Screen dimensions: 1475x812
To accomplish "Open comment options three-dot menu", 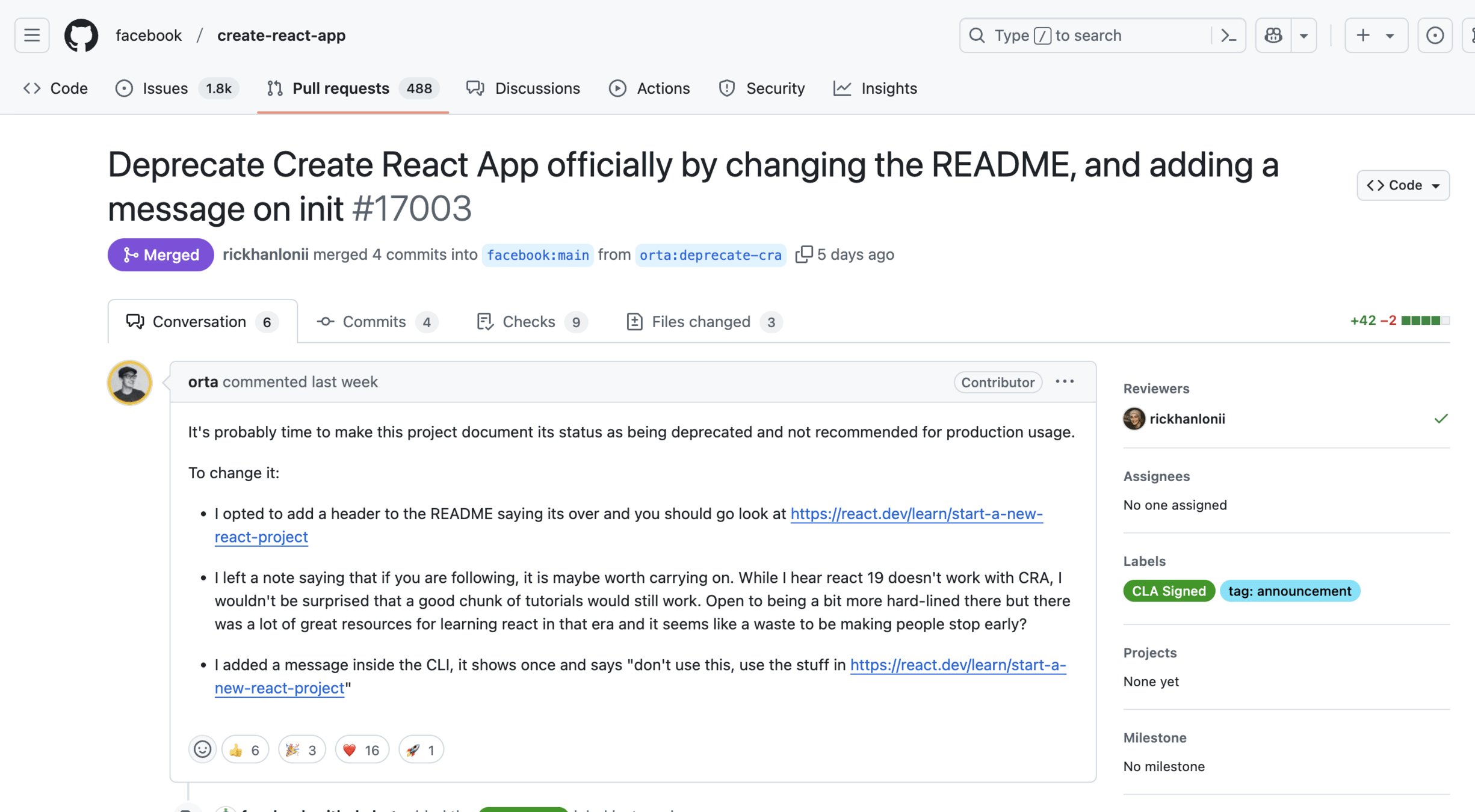I will tap(1065, 382).
